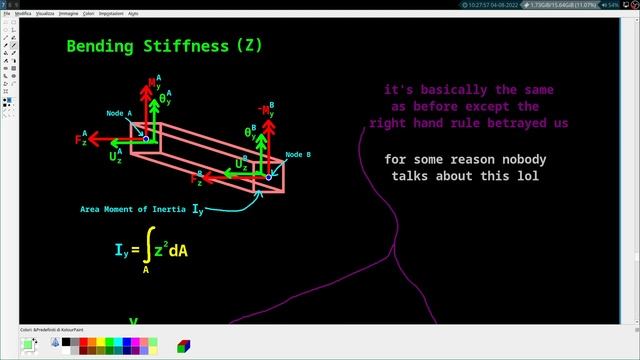This screenshot has height=360, width=640.
Task: Pick the dark gray palette swatch
Action: click(75, 342)
